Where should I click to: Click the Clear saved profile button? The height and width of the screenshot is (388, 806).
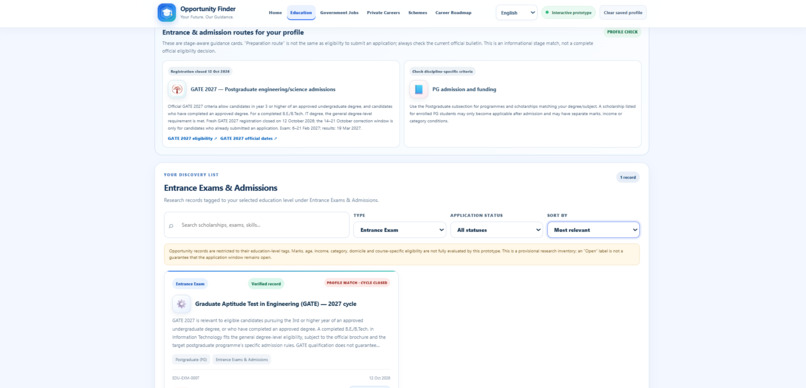point(623,12)
